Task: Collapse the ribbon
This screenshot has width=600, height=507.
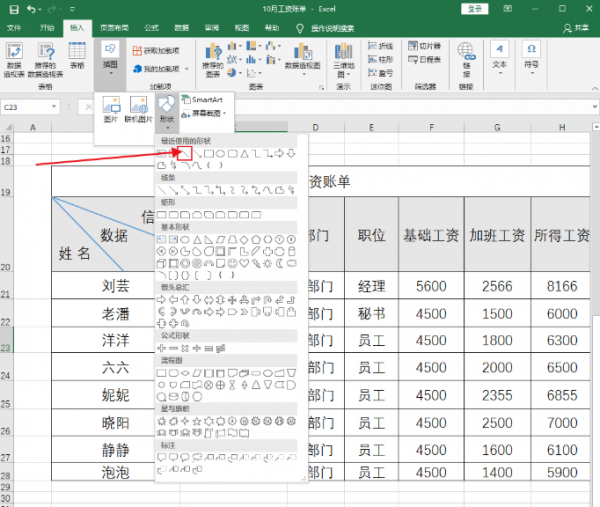Action: [595, 88]
